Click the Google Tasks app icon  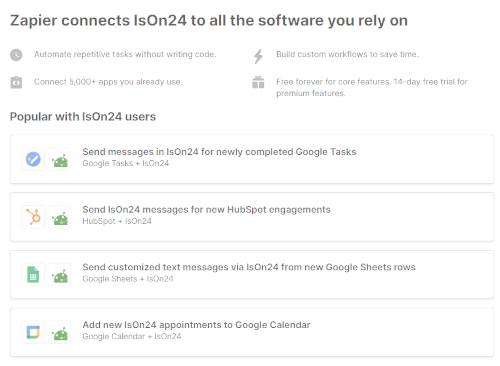33,159
